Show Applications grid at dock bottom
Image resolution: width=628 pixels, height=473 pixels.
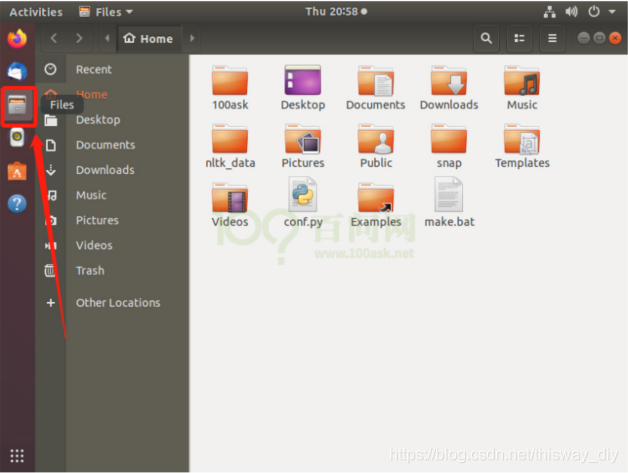pyautogui.click(x=17, y=456)
